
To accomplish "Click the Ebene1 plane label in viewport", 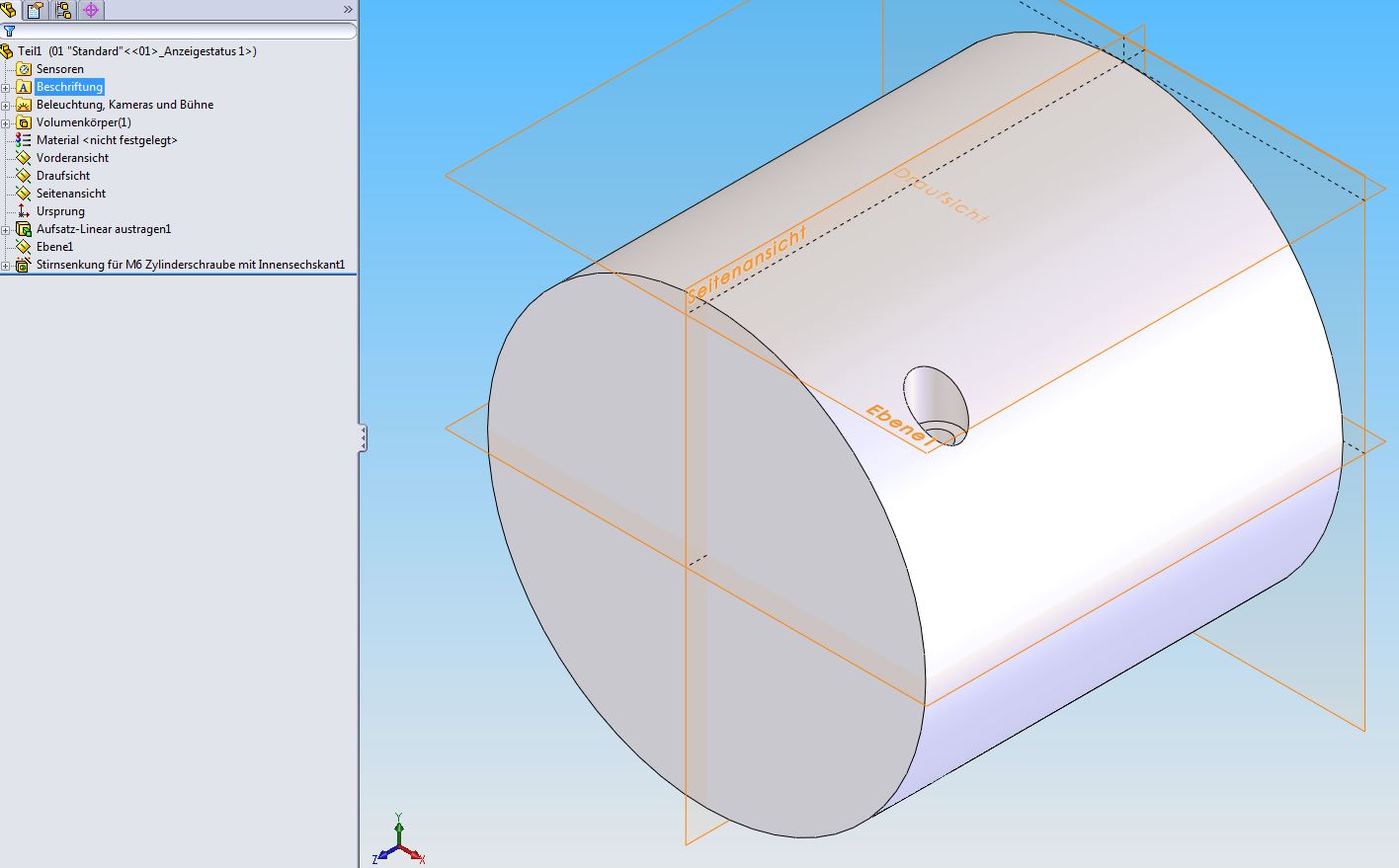I will coord(899,426).
